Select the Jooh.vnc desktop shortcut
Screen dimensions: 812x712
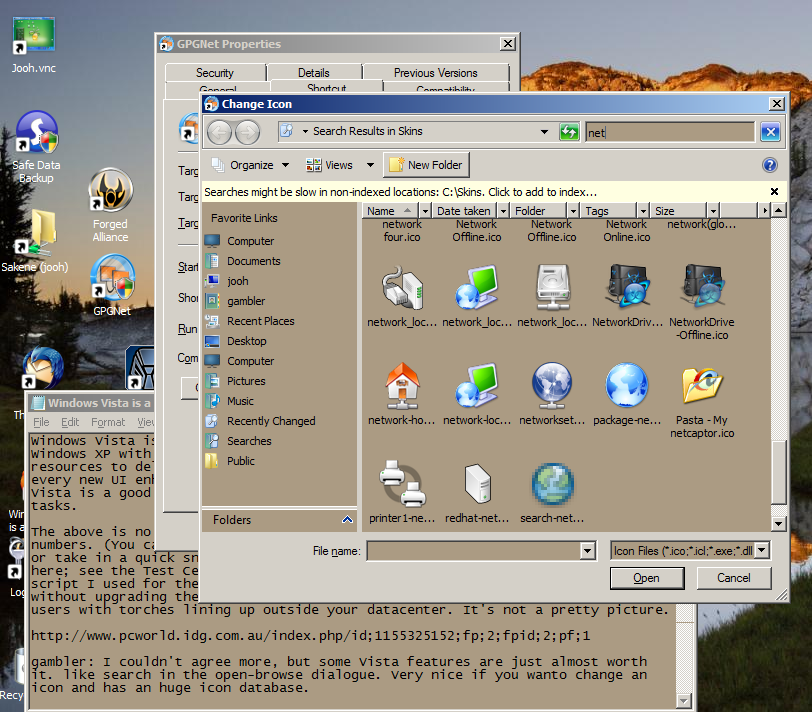click(34, 45)
